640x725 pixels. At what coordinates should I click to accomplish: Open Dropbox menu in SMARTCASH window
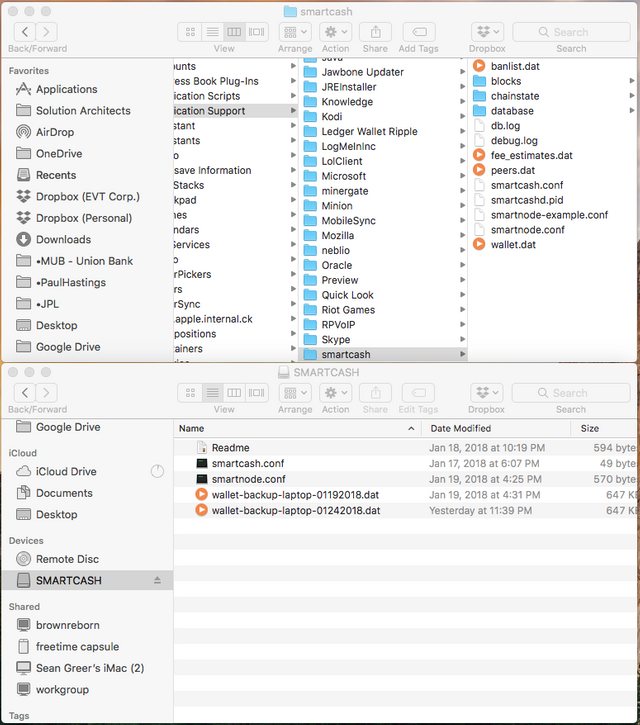(x=486, y=393)
